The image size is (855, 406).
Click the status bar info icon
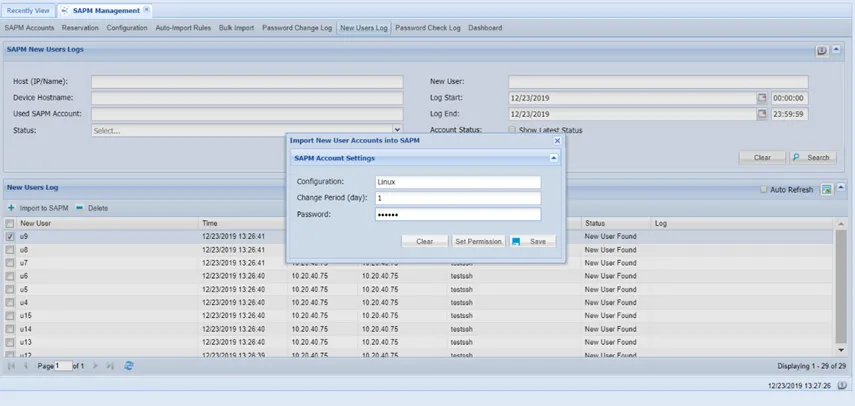(840, 385)
